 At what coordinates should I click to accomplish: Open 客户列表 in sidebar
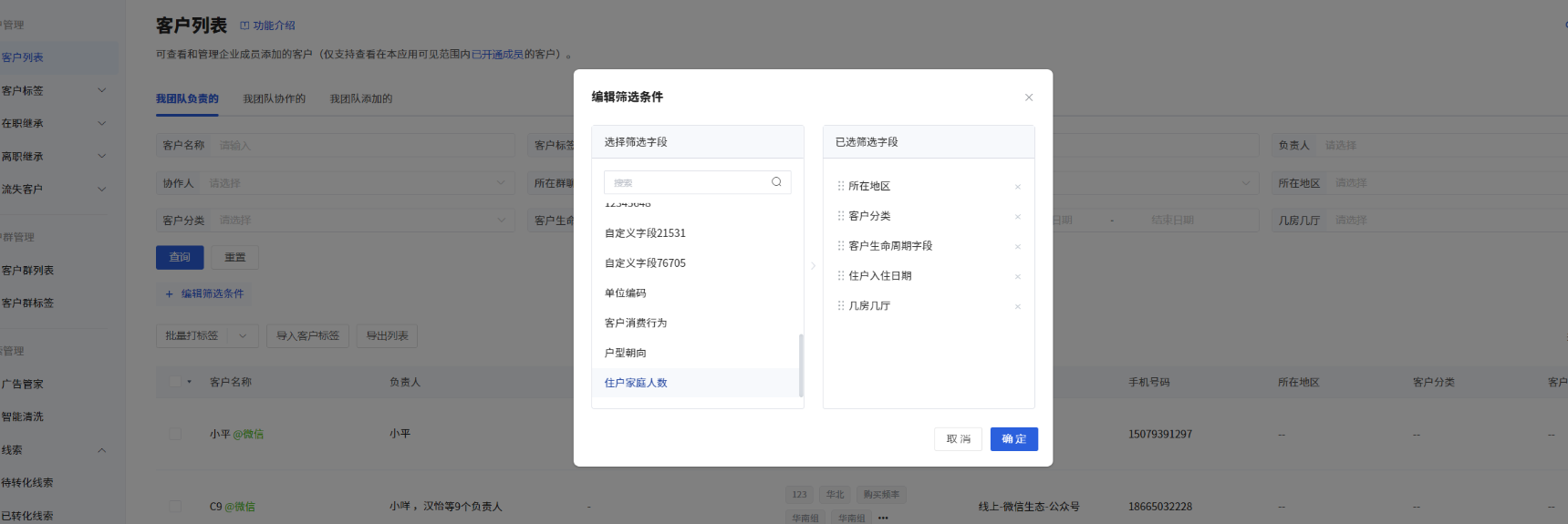(x=58, y=57)
